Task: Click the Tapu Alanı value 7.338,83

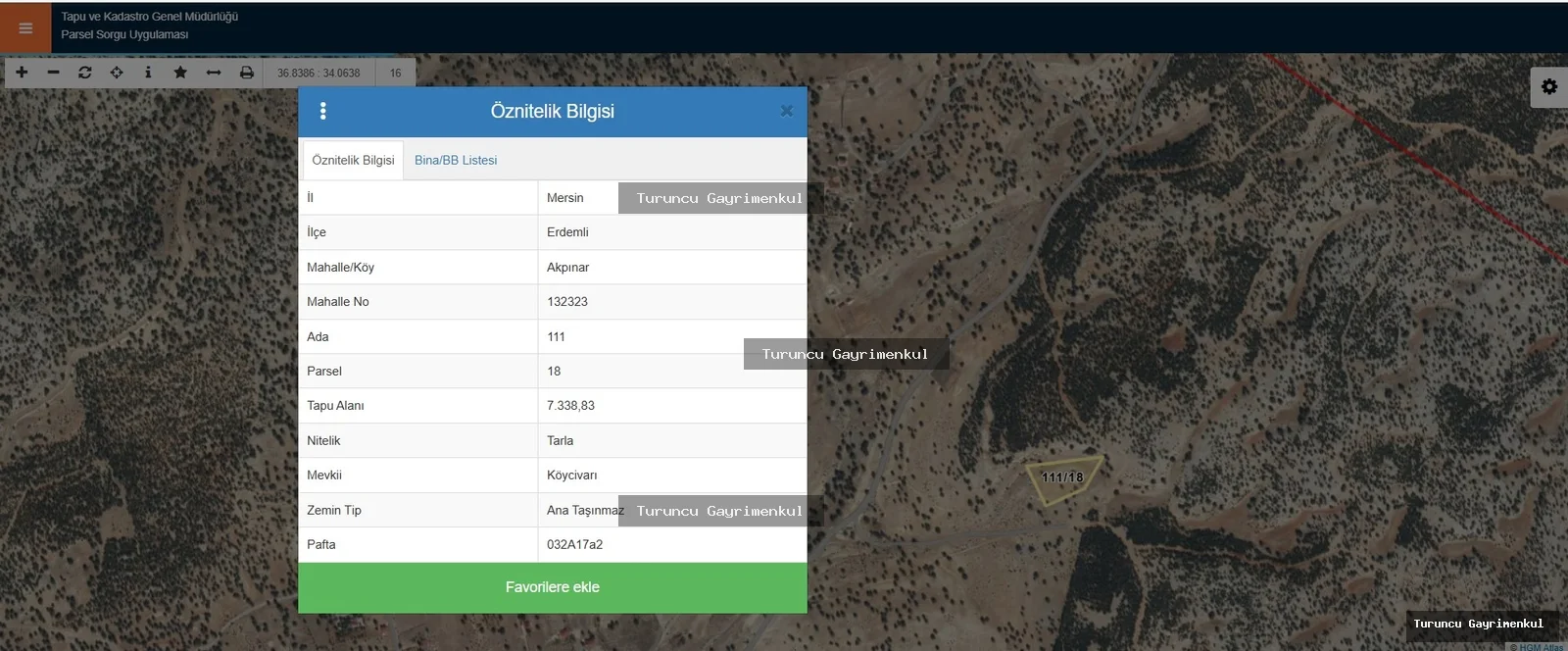Action: pos(570,406)
